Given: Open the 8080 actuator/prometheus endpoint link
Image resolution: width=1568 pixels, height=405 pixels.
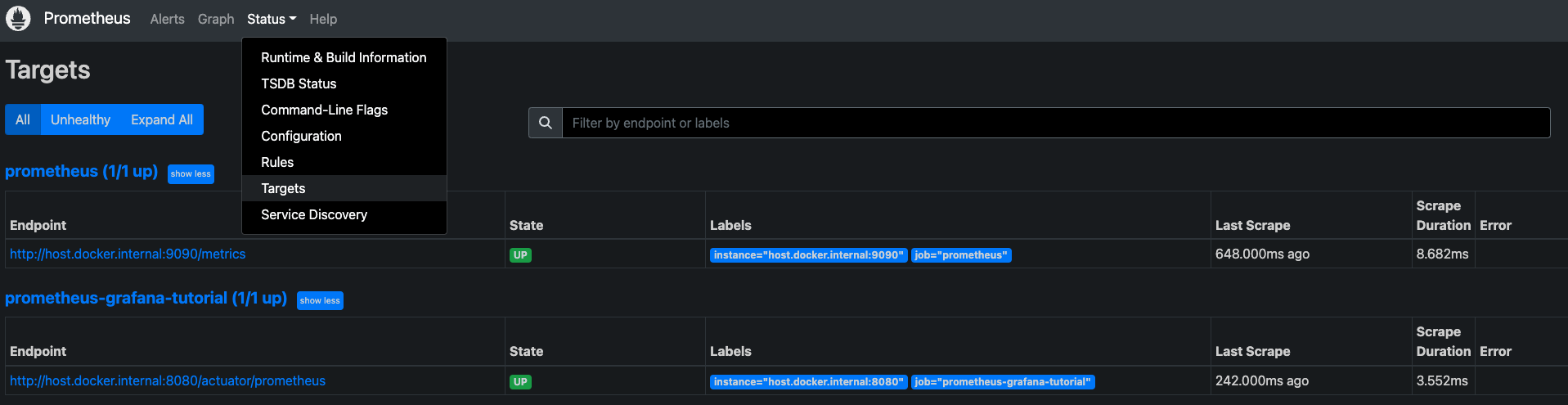Looking at the screenshot, I should click(168, 380).
